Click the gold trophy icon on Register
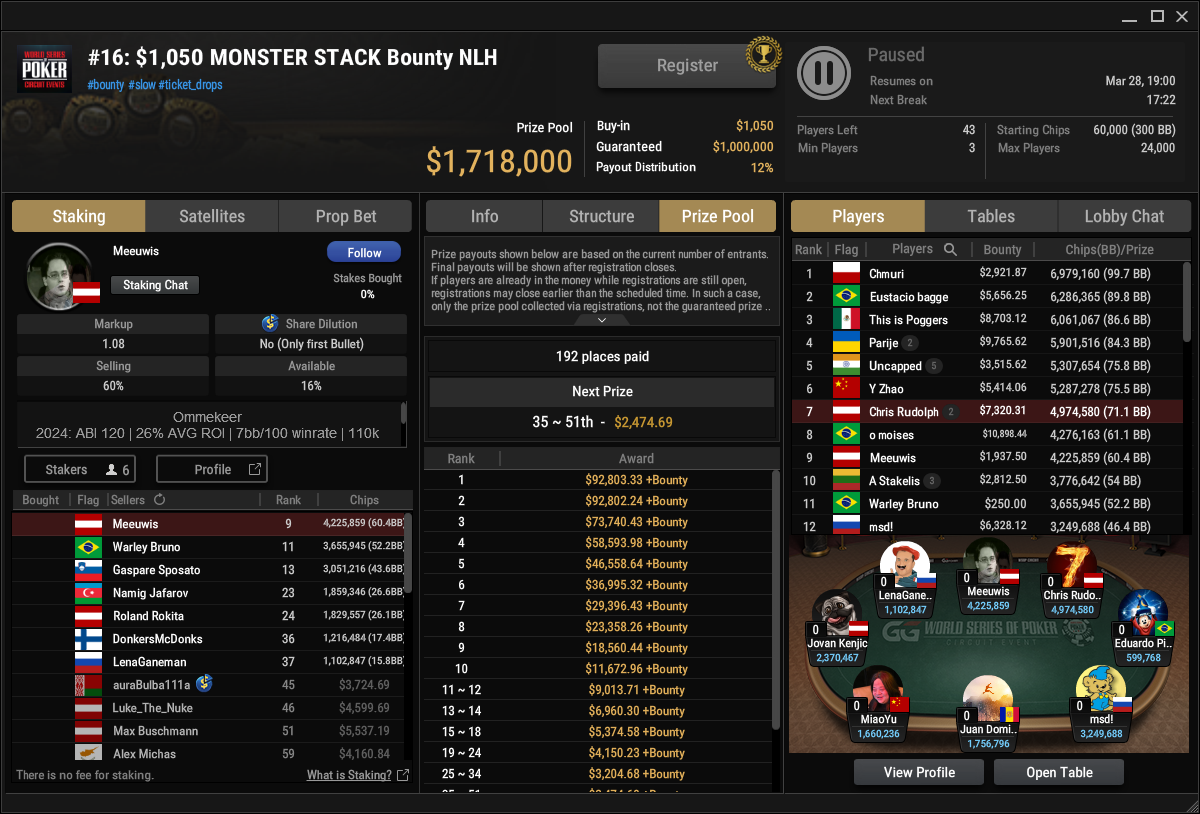 point(763,54)
